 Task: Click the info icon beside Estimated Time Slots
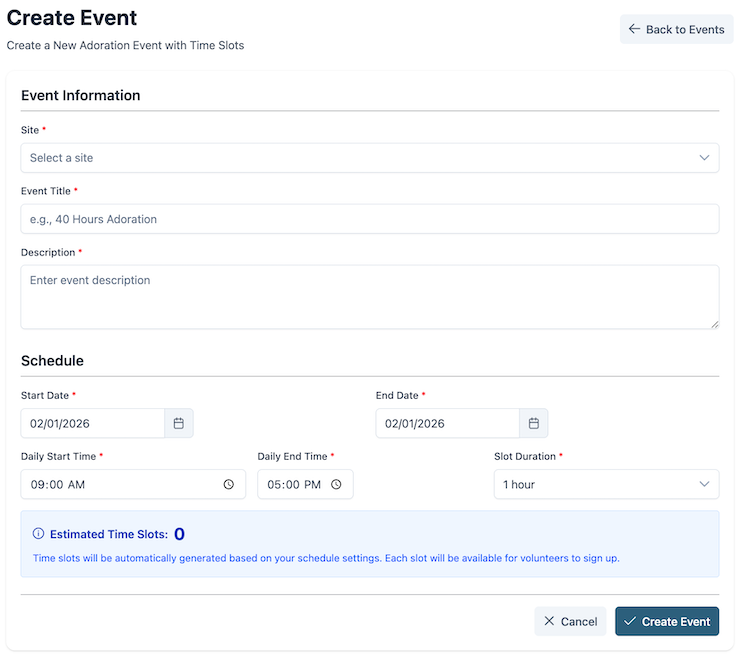pyautogui.click(x=39, y=534)
